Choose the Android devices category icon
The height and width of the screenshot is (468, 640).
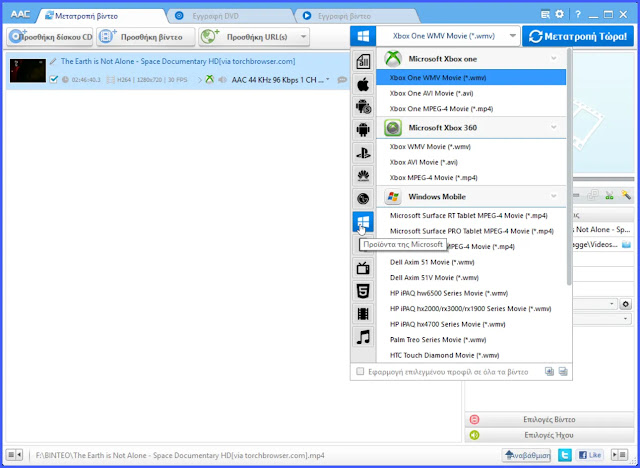pyautogui.click(x=363, y=130)
